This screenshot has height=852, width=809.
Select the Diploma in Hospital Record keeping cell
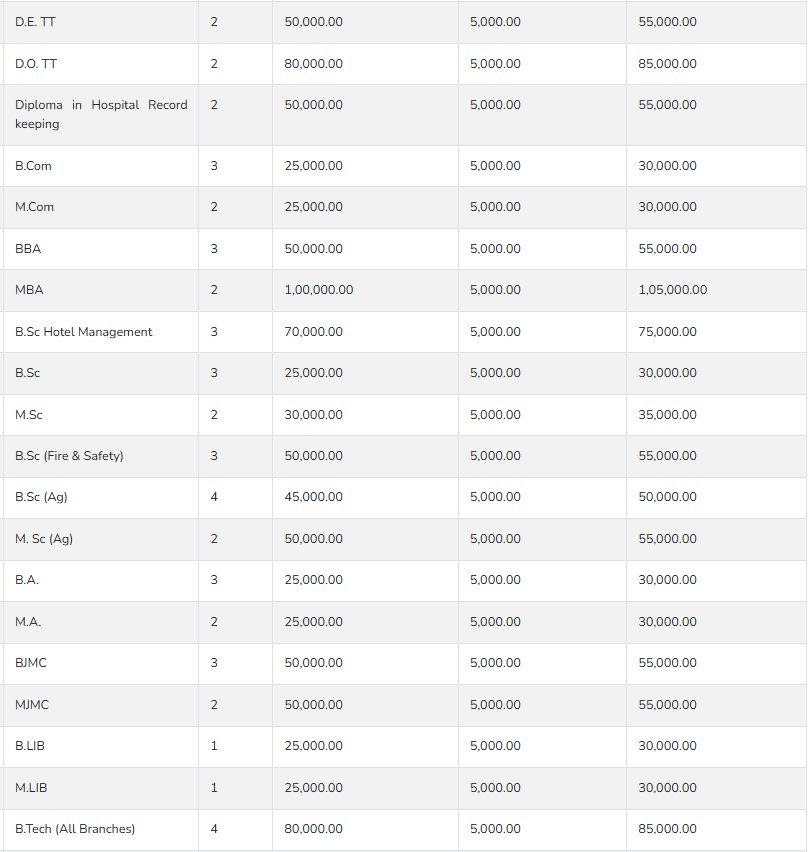pos(100,114)
